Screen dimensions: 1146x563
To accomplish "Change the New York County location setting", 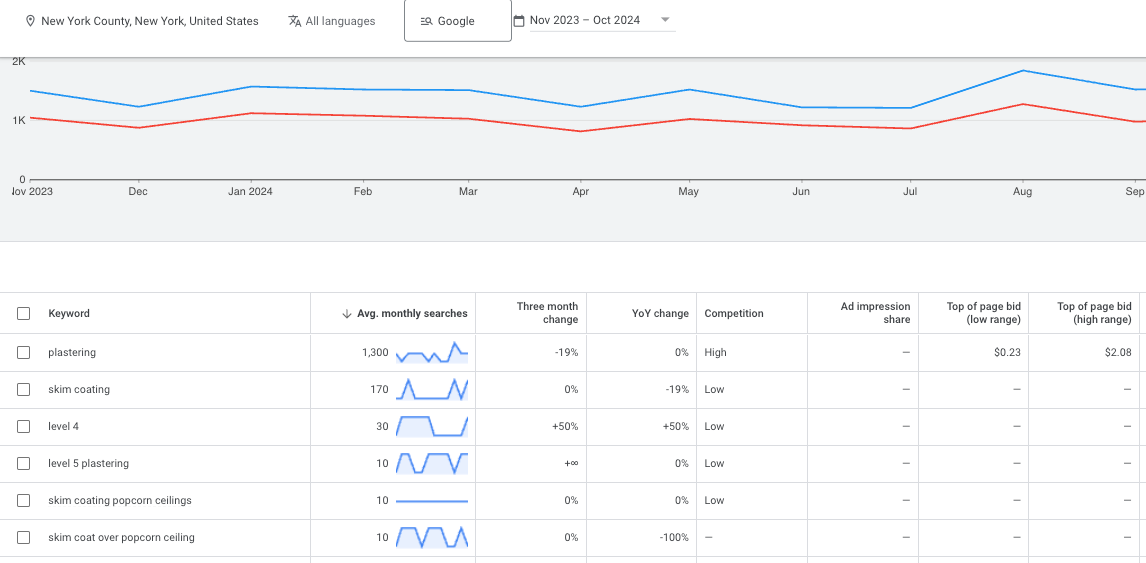I will tap(149, 21).
